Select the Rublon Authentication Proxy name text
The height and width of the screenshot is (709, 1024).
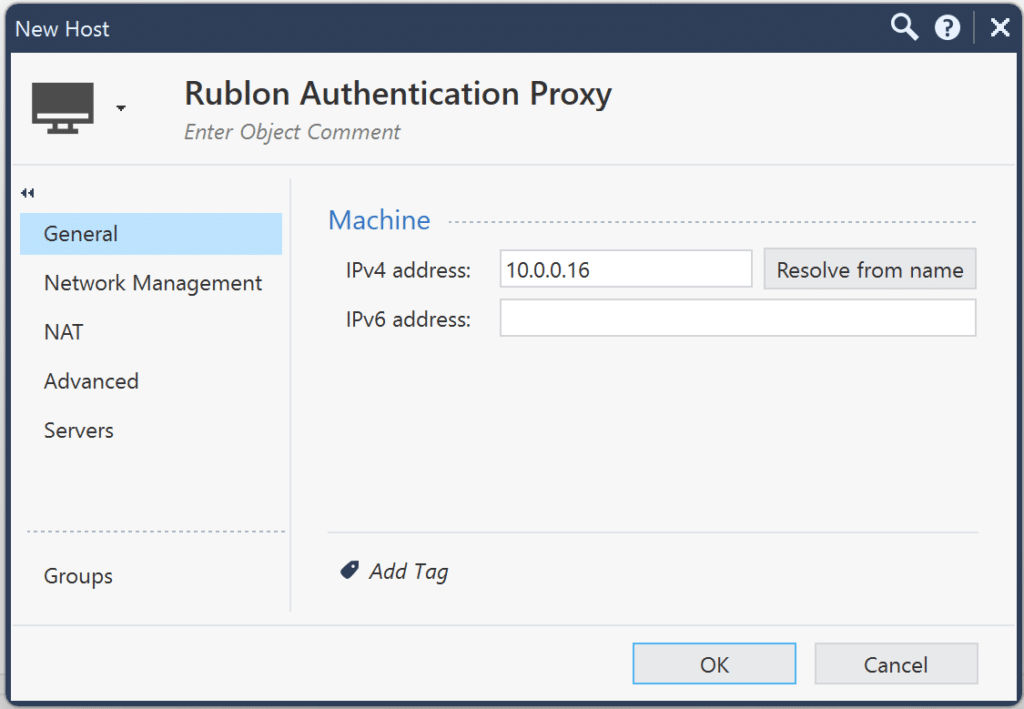point(397,94)
